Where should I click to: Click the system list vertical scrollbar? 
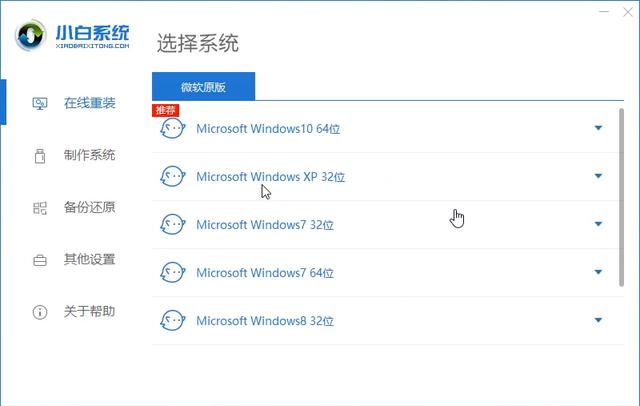[621, 197]
